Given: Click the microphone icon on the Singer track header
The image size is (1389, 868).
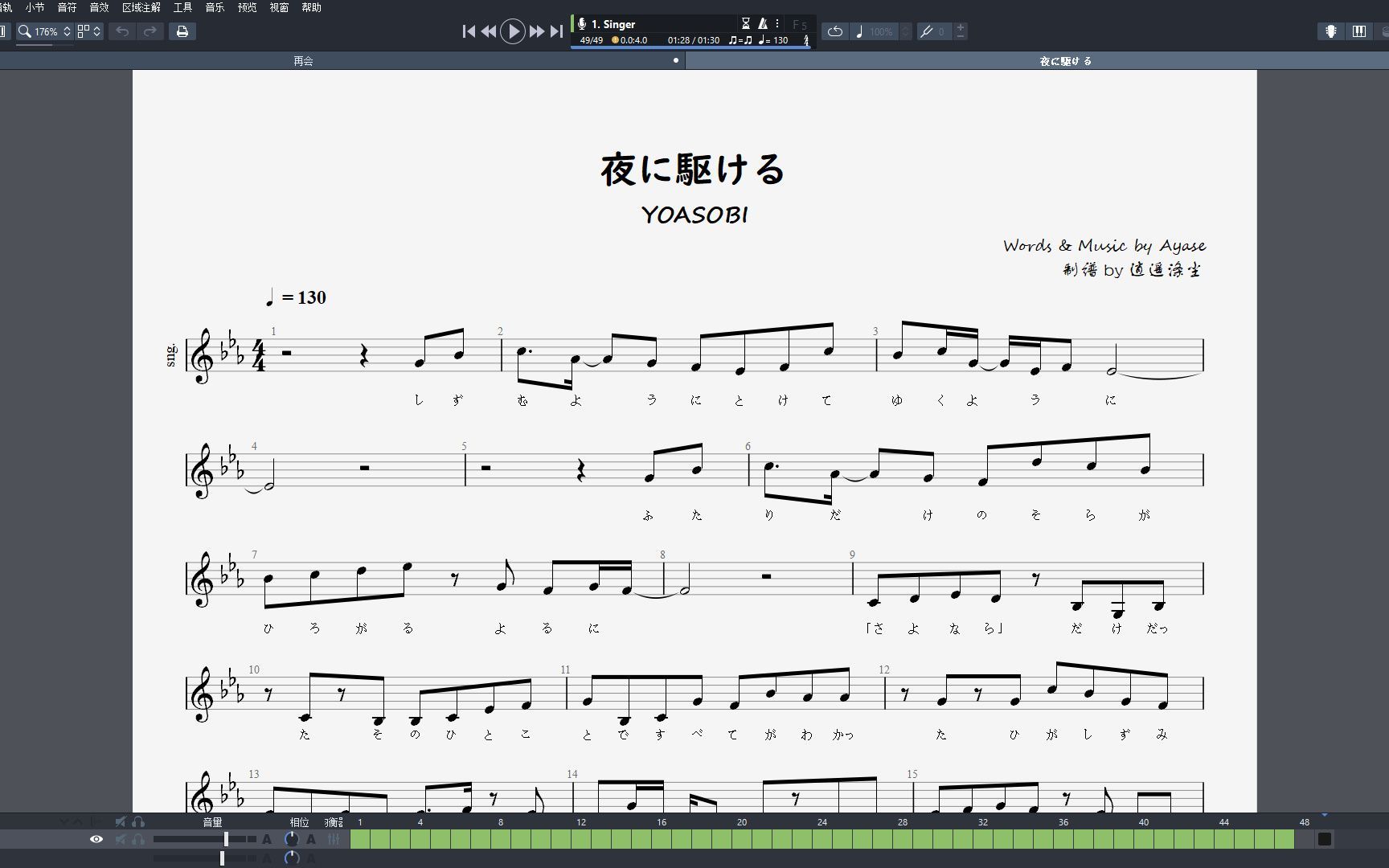Looking at the screenshot, I should pyautogui.click(x=582, y=23).
